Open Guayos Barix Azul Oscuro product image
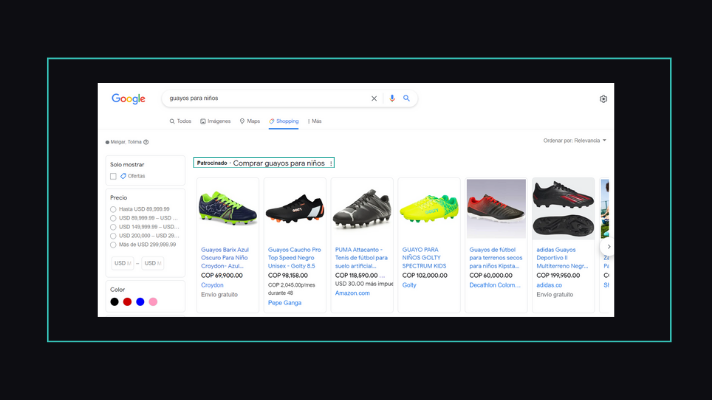Image resolution: width=712 pixels, height=400 pixels. pyautogui.click(x=228, y=209)
